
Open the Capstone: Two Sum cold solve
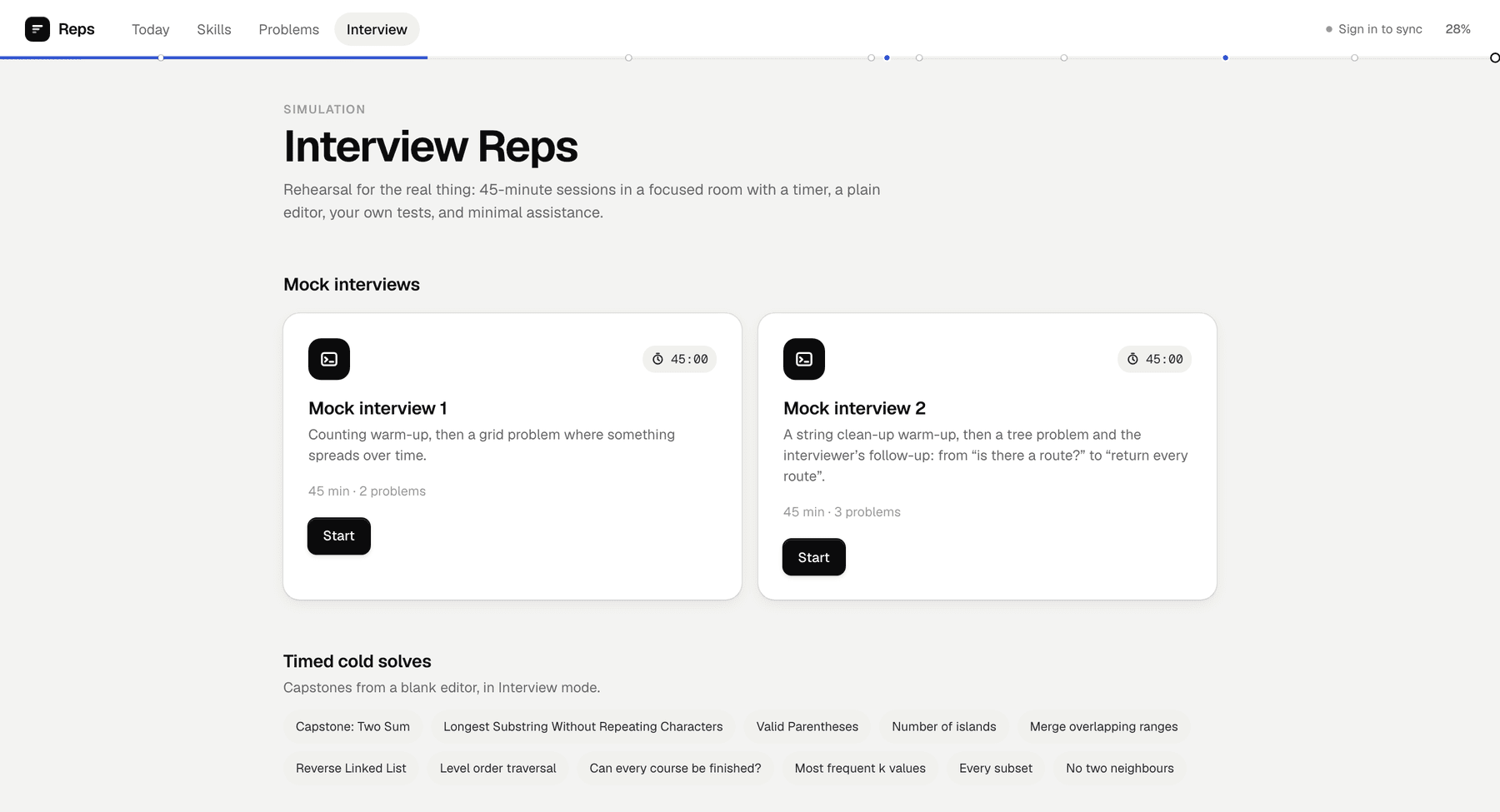(x=353, y=726)
